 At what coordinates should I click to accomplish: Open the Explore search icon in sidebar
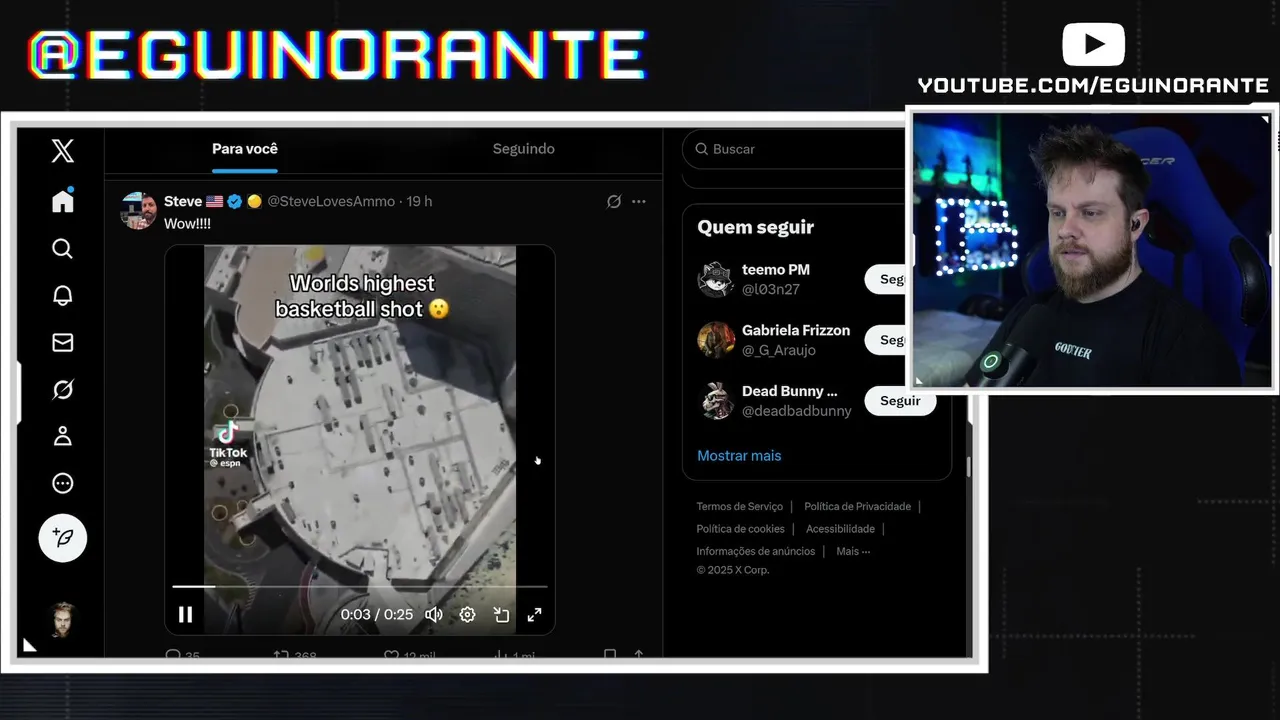pyautogui.click(x=62, y=248)
